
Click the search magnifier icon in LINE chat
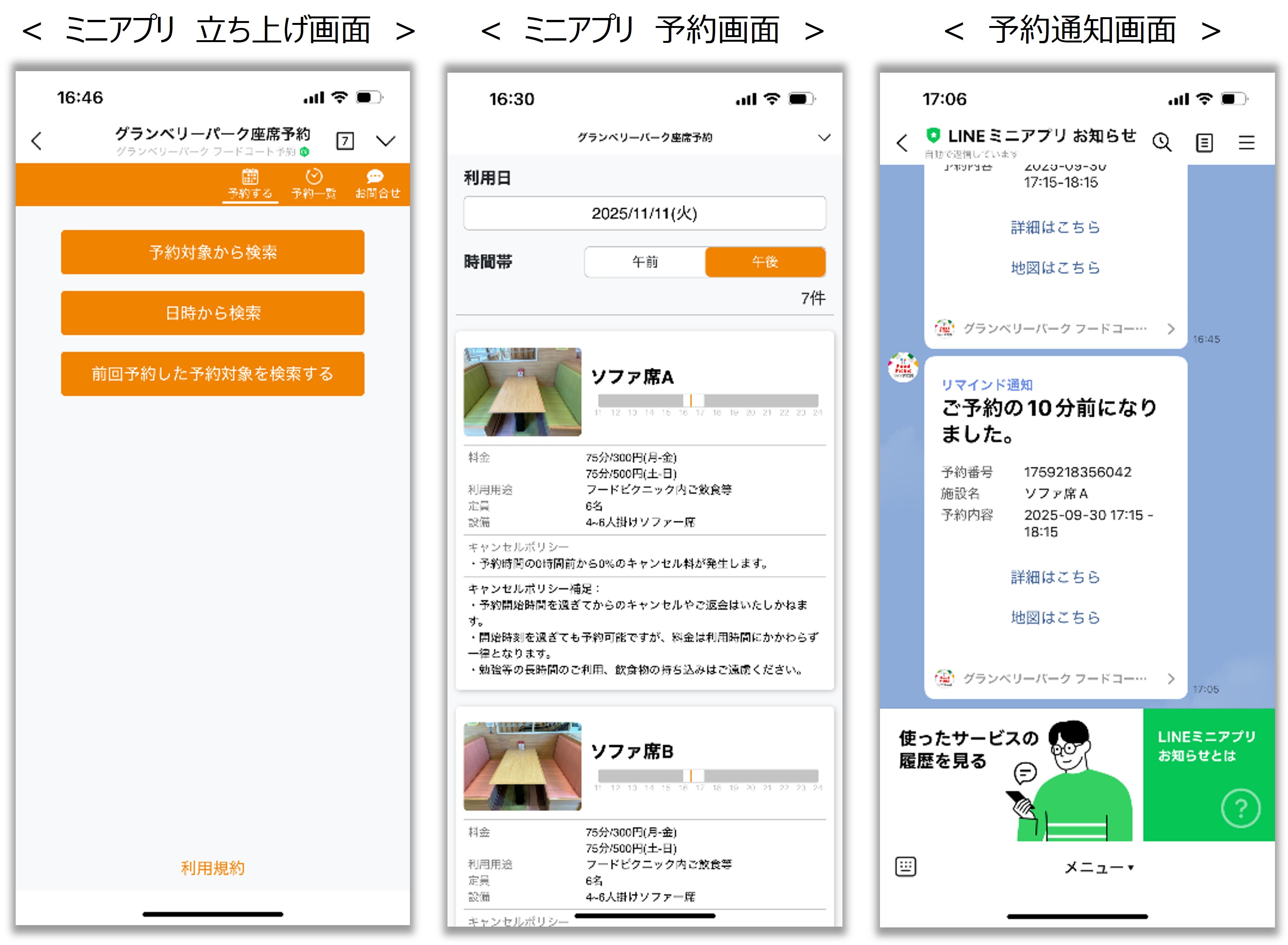[x=1162, y=142]
